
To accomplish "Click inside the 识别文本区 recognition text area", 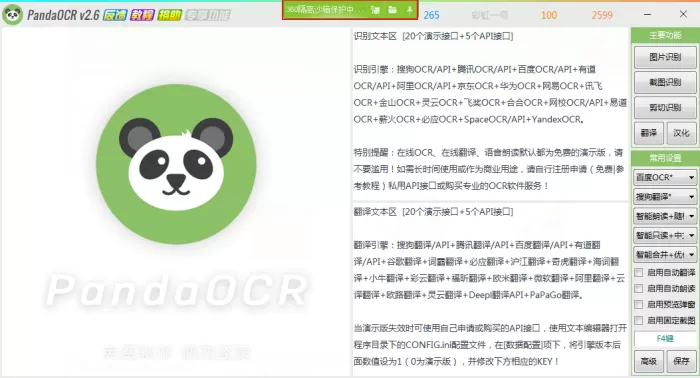I will 490,114.
